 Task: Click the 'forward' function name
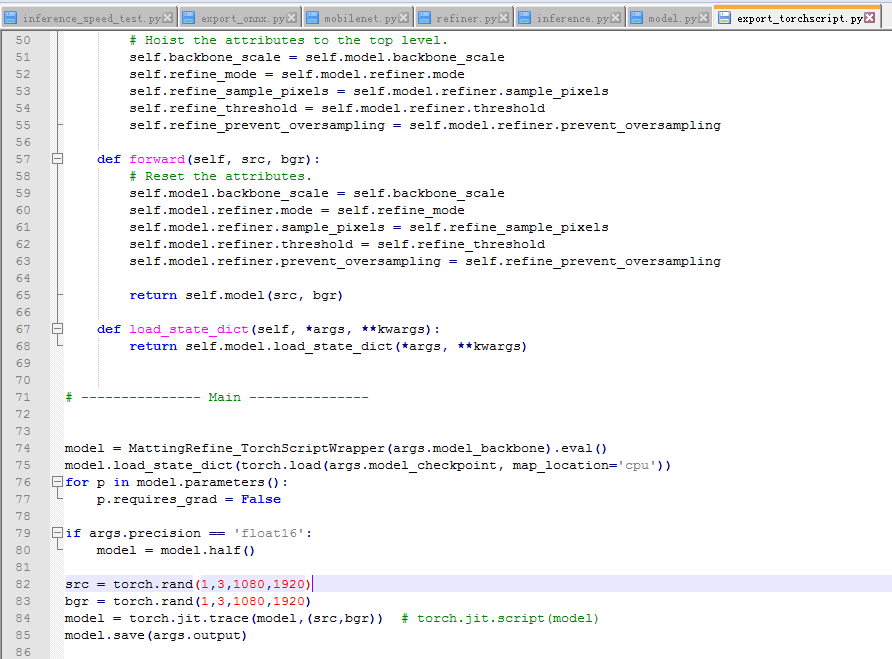pyautogui.click(x=157, y=159)
